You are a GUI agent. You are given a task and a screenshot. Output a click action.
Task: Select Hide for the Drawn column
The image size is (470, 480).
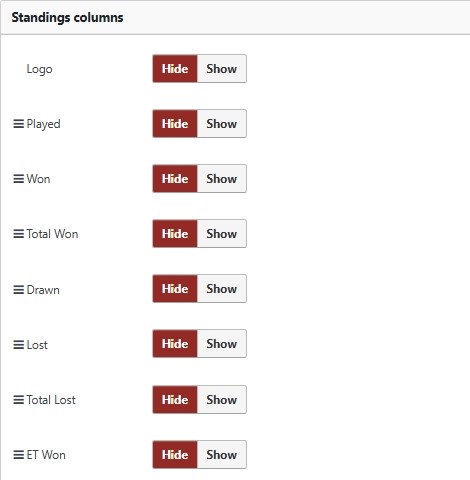coord(175,289)
